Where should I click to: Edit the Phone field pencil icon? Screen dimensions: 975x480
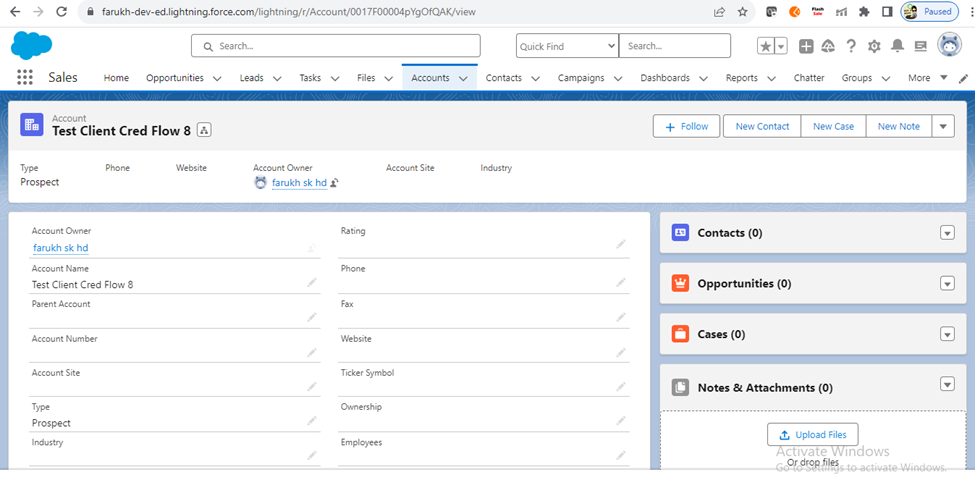(x=621, y=282)
